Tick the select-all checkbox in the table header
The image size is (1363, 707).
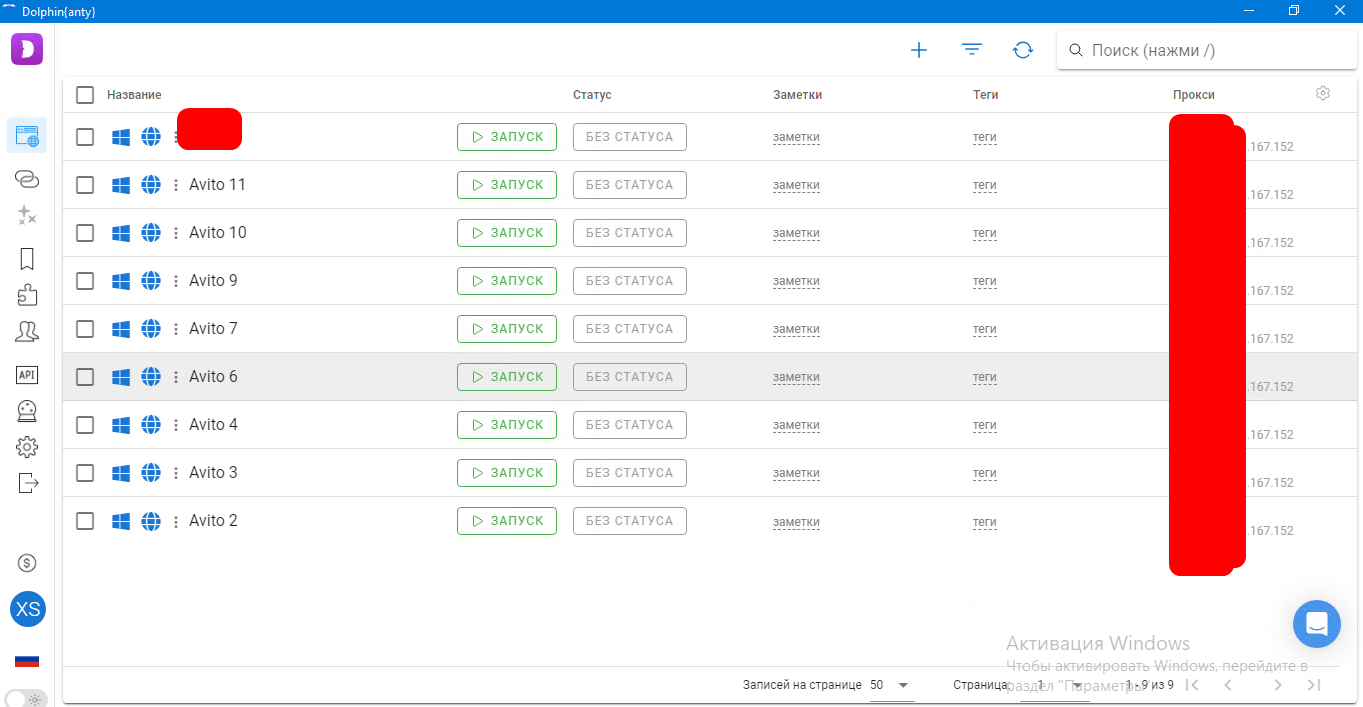point(85,95)
